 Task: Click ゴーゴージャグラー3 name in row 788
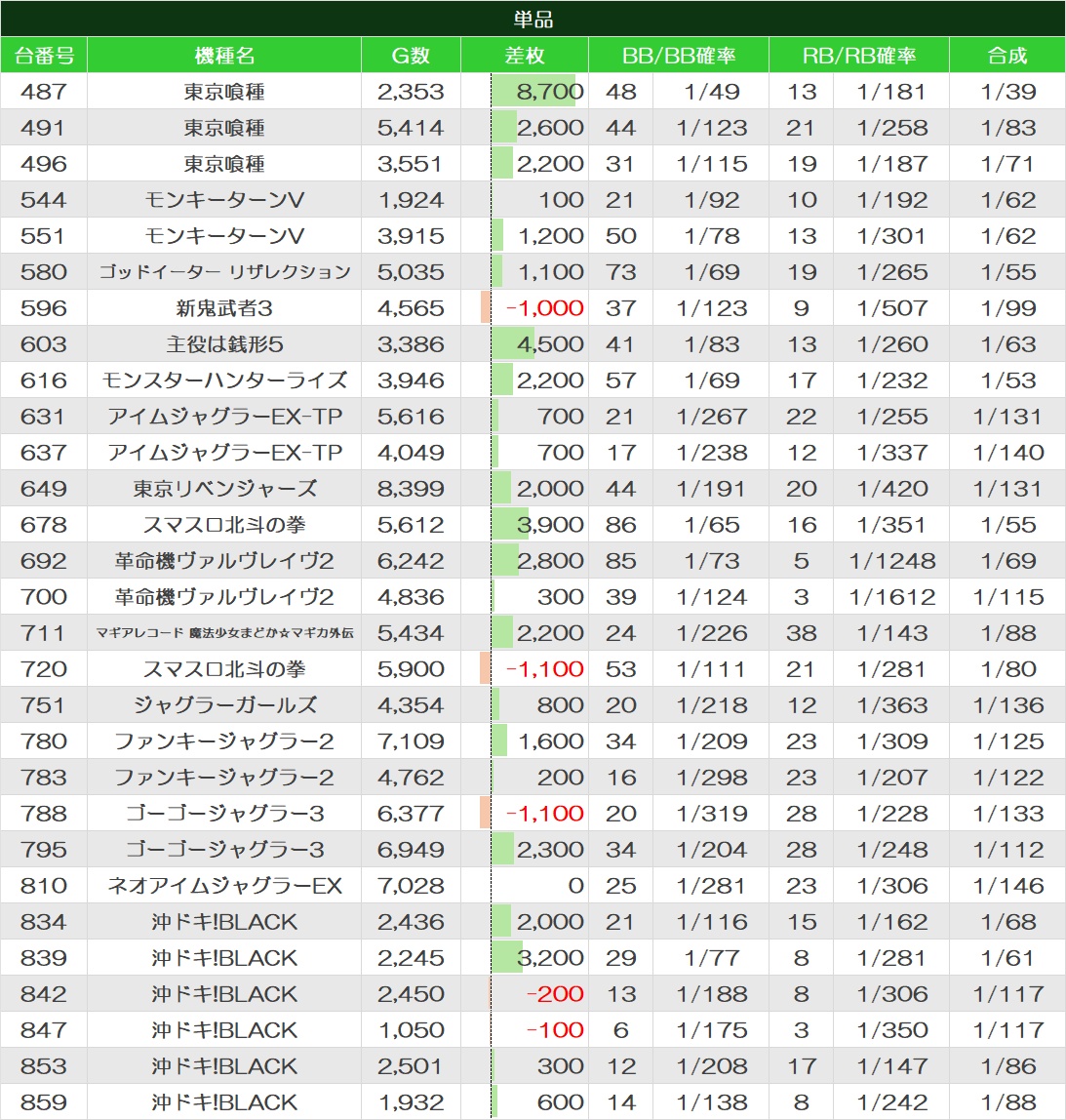point(224,814)
